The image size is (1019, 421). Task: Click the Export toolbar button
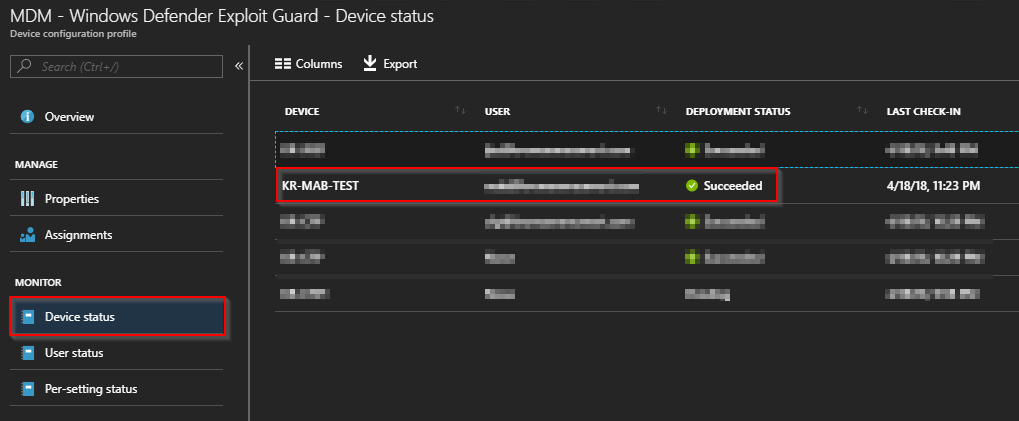point(391,64)
